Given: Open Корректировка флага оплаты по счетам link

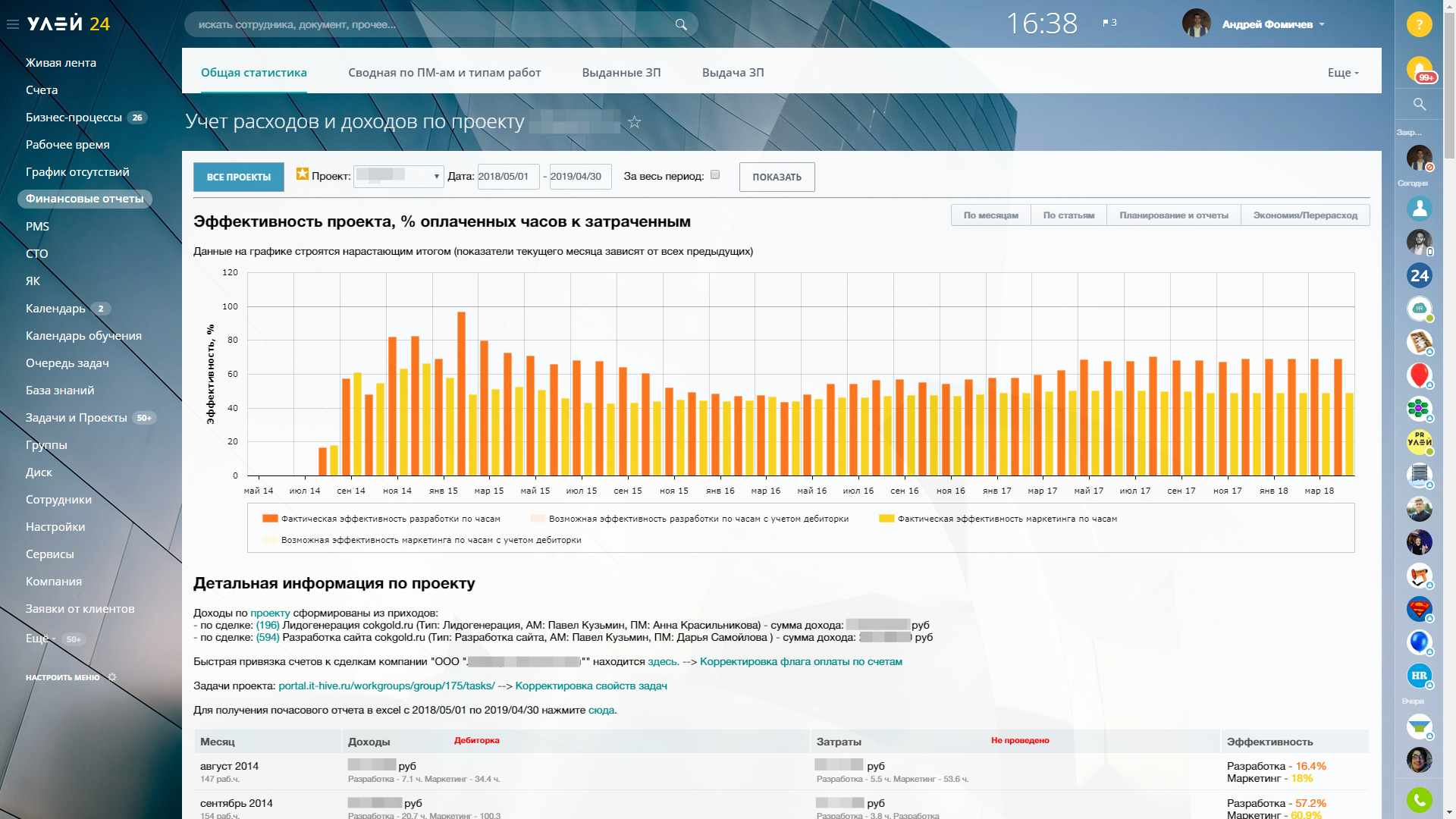Looking at the screenshot, I should [801, 662].
